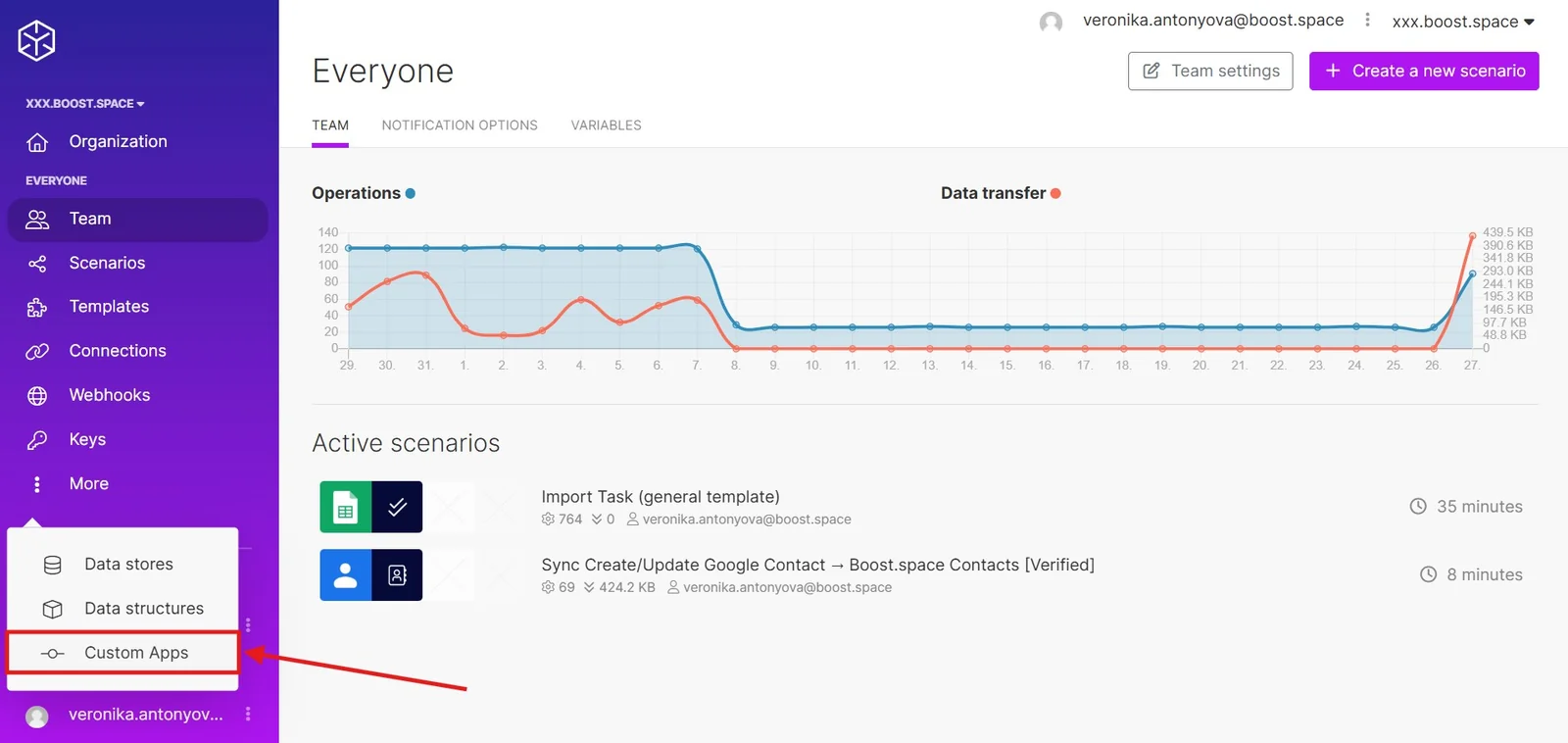1568x743 pixels.
Task: Open Keys using the key icon
Action: pos(37,439)
